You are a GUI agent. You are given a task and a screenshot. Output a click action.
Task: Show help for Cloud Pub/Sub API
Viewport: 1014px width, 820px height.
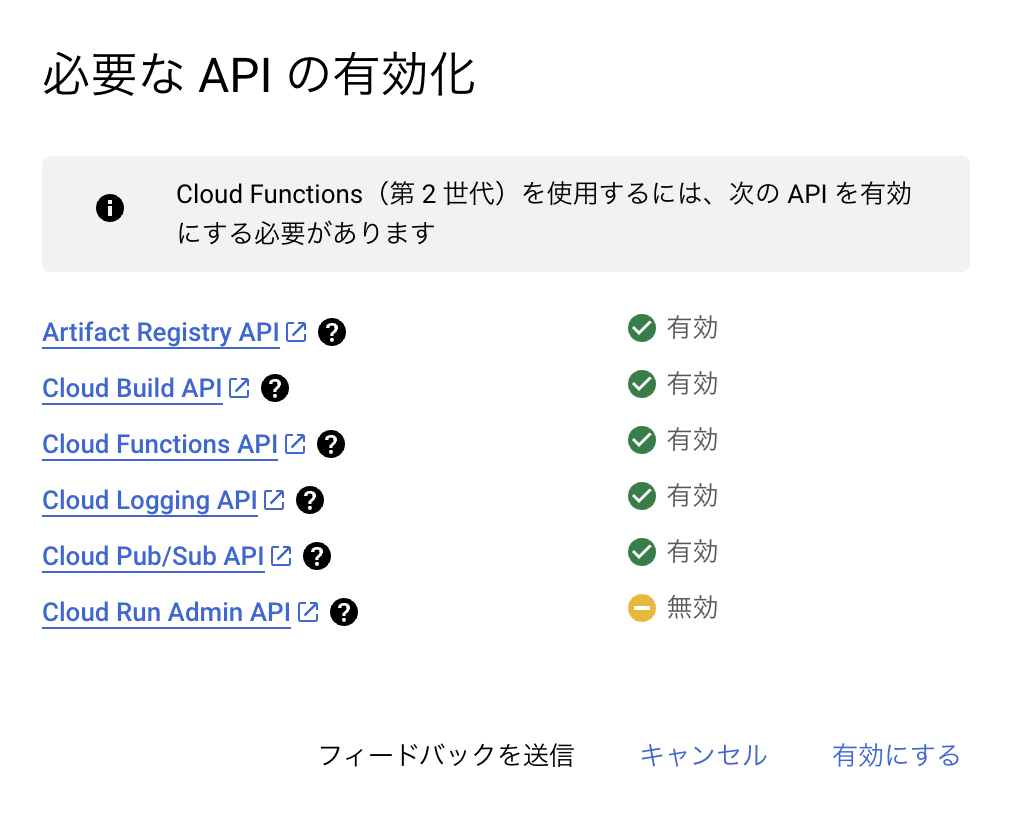click(317, 556)
